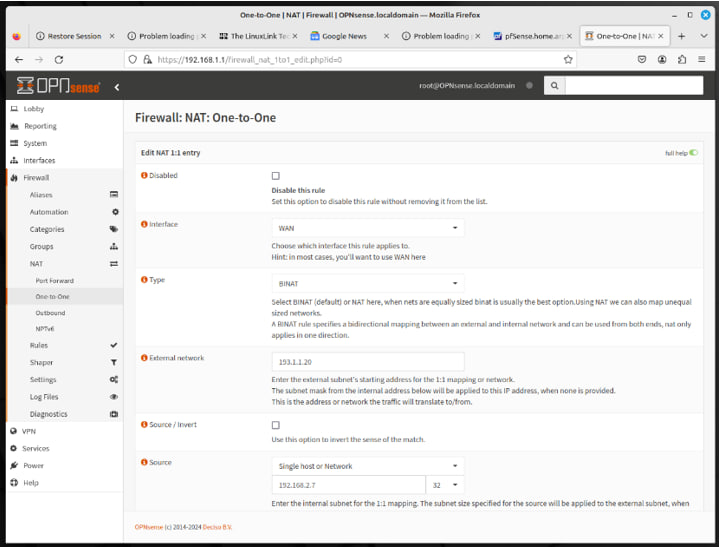Focus the OPNsense search box
Viewport: 719px width, 547px height.
[x=634, y=86]
